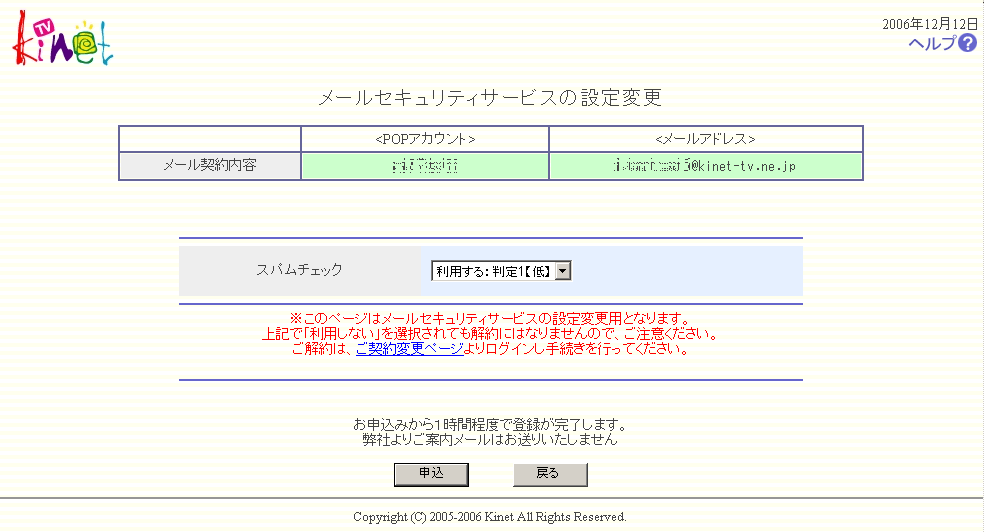The width and height of the screenshot is (984, 532).
Task: Click the red ※このページは warning line
Action: click(x=490, y=318)
